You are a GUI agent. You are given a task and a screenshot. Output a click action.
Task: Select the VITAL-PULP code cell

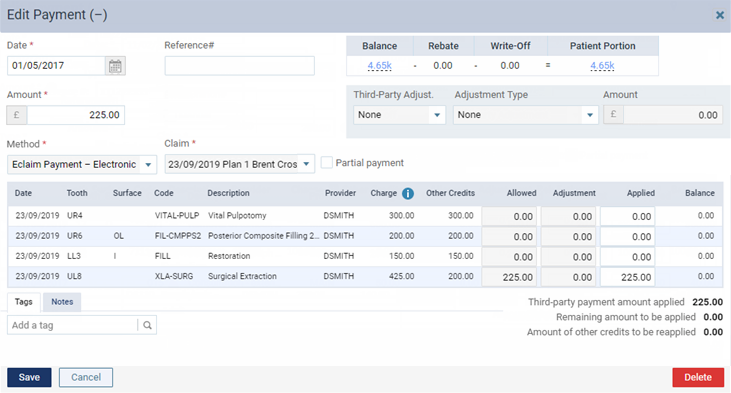coord(177,215)
